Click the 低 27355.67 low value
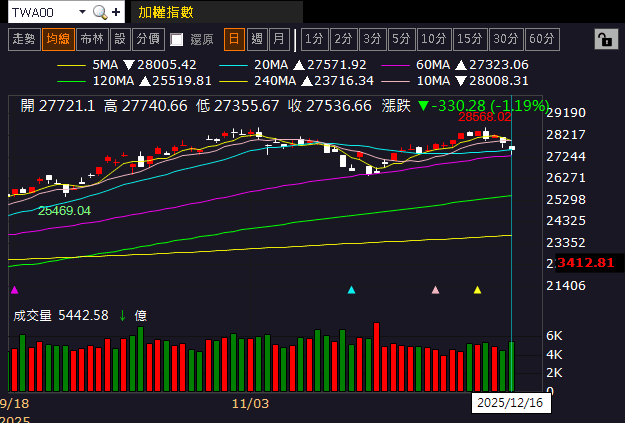 238,106
